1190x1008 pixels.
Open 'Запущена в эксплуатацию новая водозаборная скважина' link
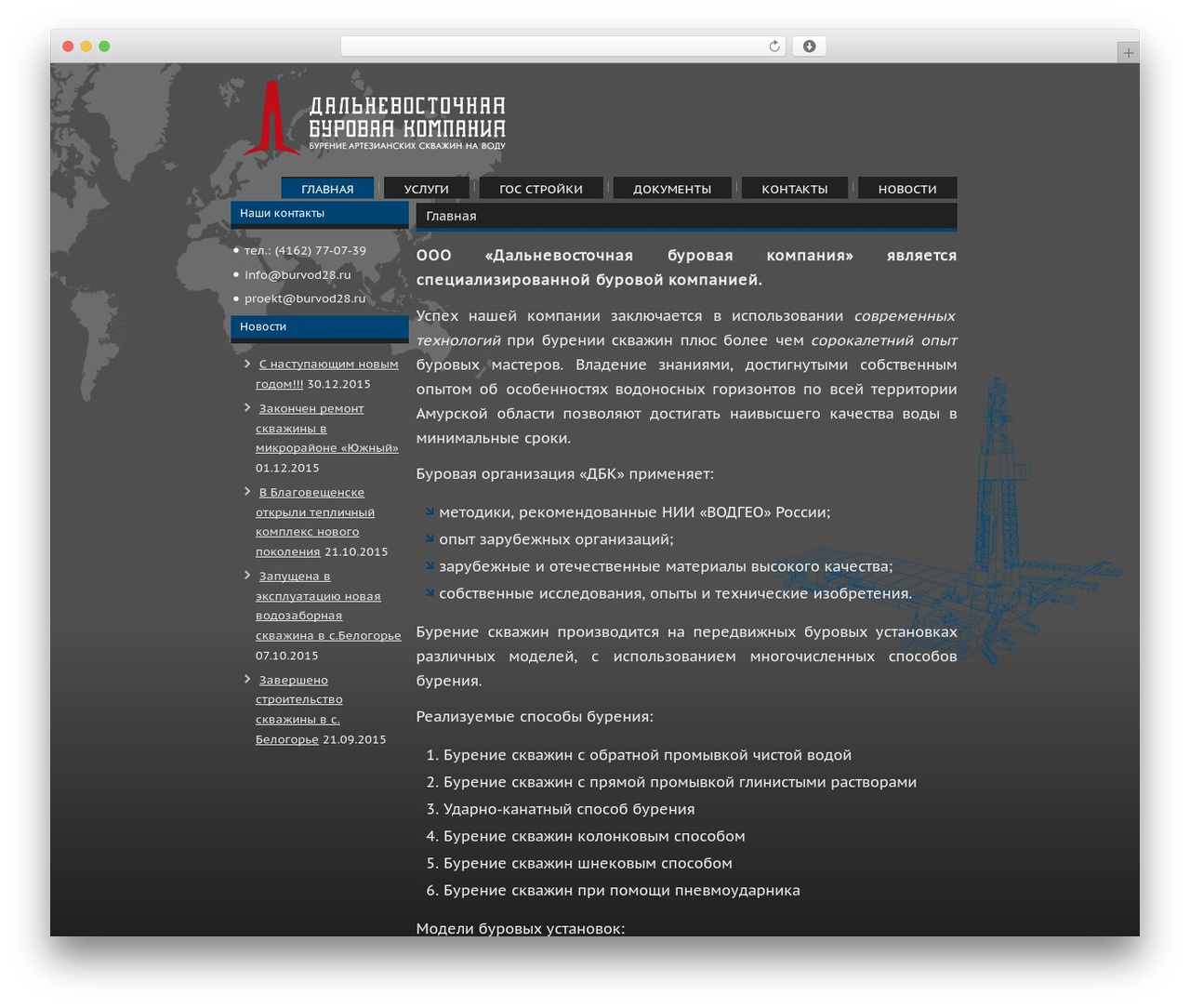(x=328, y=606)
